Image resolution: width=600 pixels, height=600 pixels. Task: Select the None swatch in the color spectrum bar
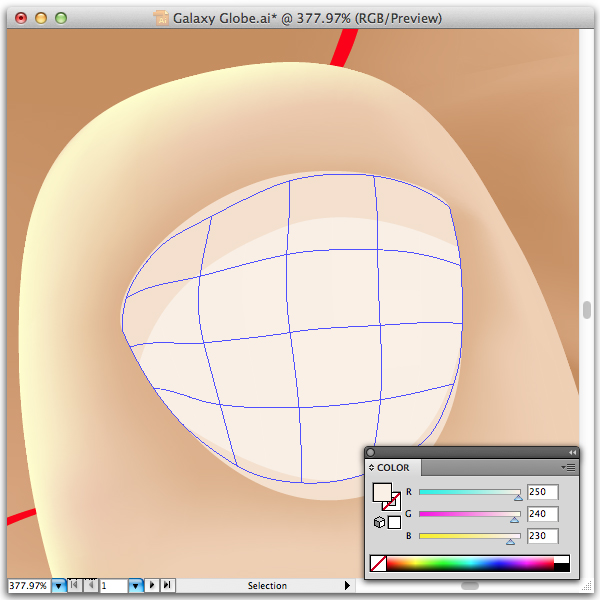point(378,564)
